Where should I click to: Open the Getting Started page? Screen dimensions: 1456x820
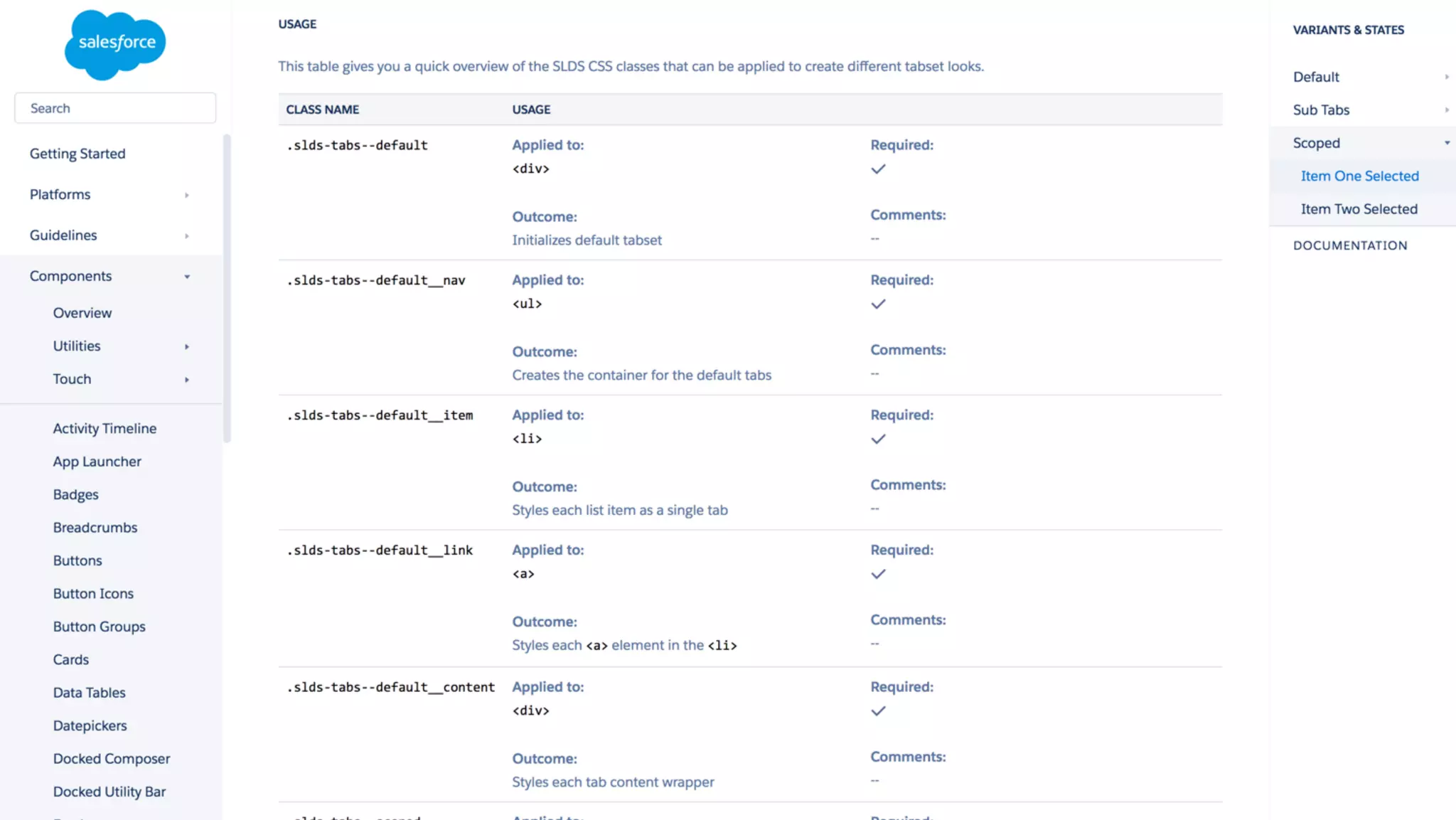(x=77, y=154)
